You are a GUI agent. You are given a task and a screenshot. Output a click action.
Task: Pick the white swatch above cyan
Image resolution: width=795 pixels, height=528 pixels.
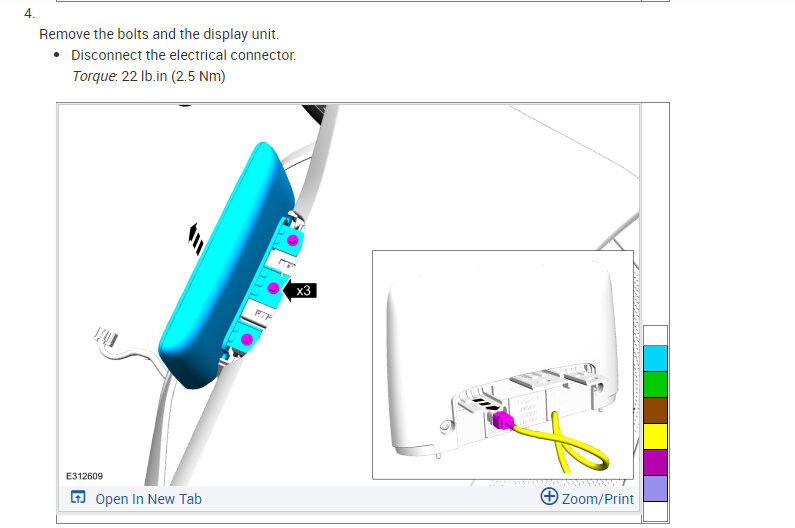coord(655,336)
